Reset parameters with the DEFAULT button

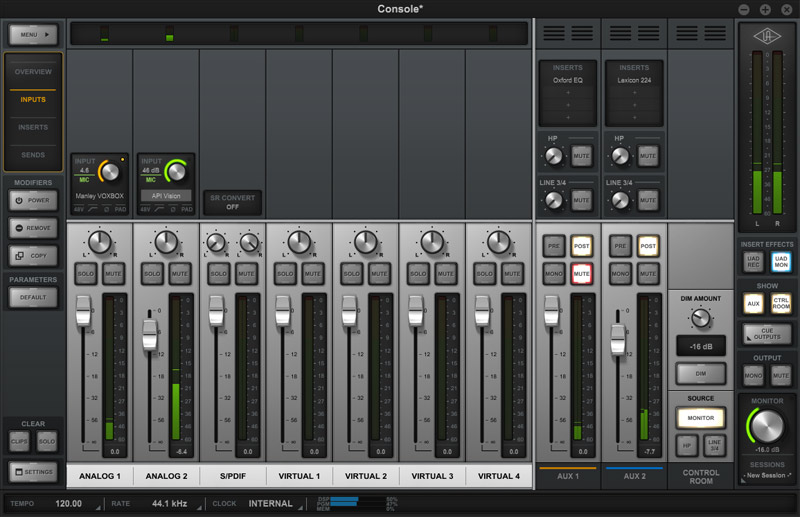coord(33,297)
